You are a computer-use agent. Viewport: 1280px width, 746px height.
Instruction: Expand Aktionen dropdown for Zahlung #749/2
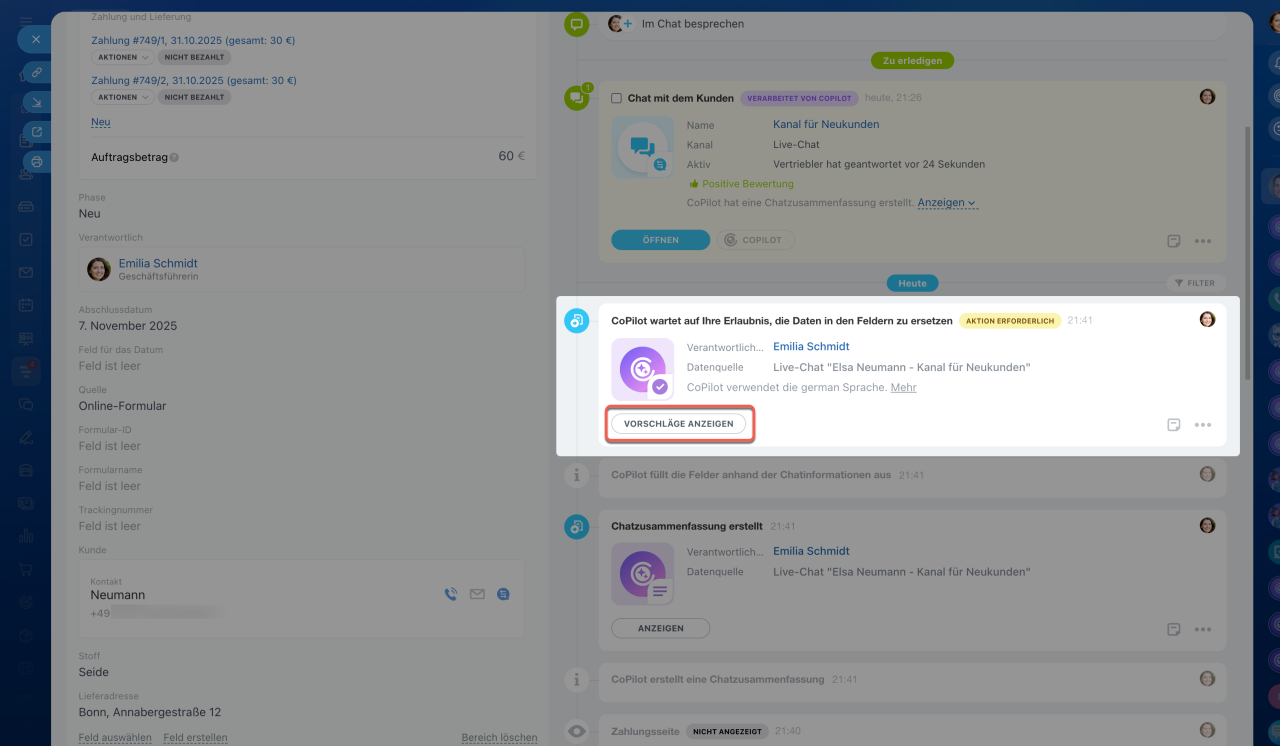pyautogui.click(x=123, y=97)
